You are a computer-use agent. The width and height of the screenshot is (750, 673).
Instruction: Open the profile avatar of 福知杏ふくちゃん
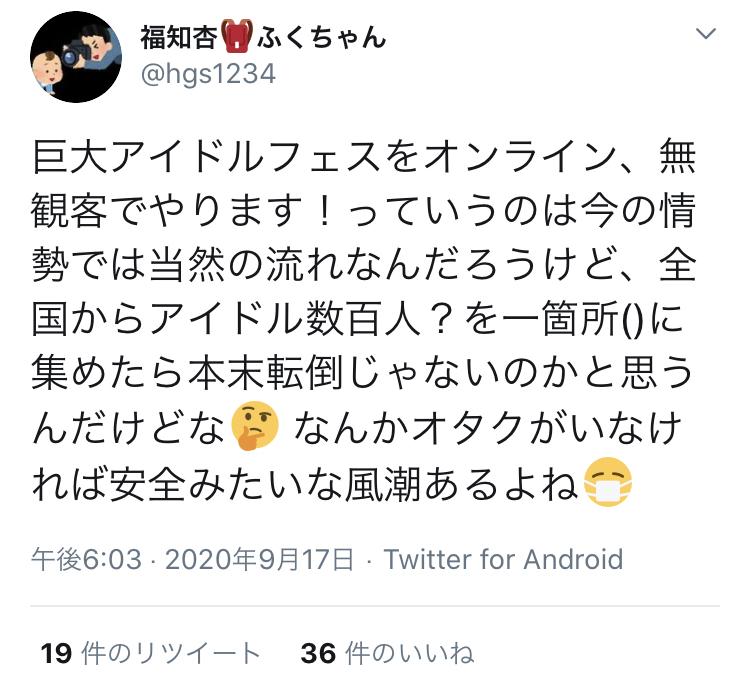(76, 57)
